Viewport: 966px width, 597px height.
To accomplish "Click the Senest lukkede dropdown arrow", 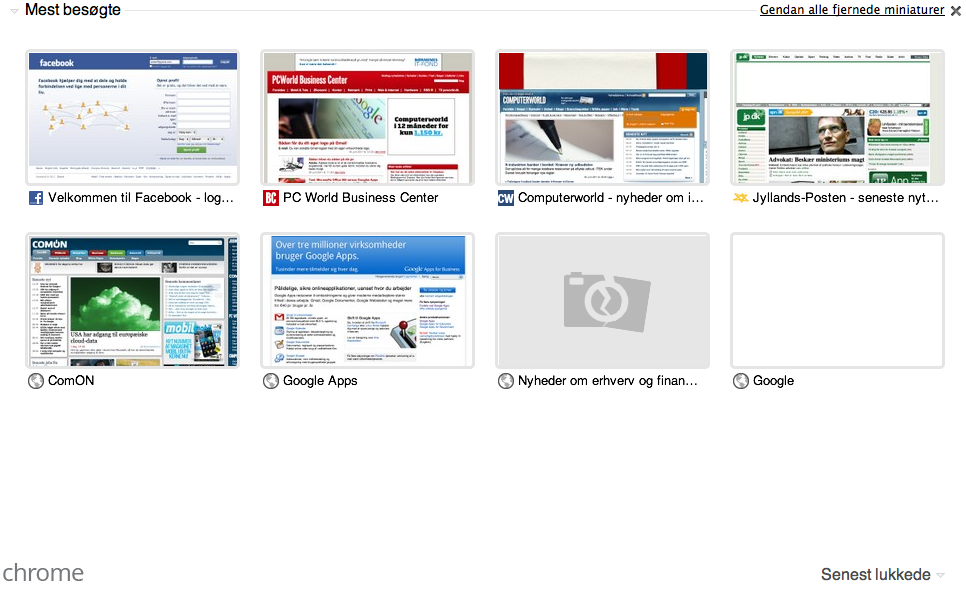I will point(940,575).
